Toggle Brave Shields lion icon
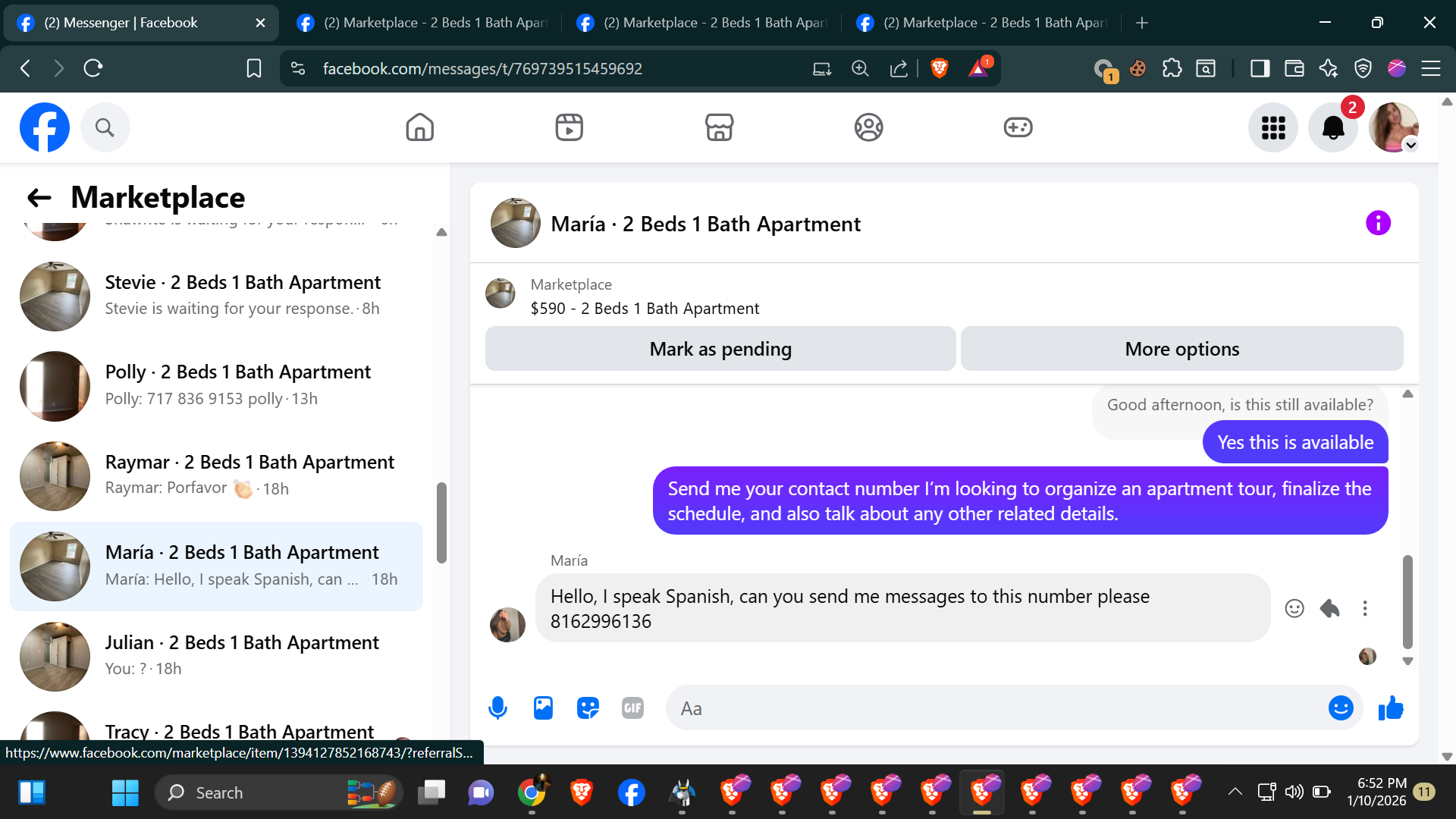The width and height of the screenshot is (1456, 819). click(939, 68)
